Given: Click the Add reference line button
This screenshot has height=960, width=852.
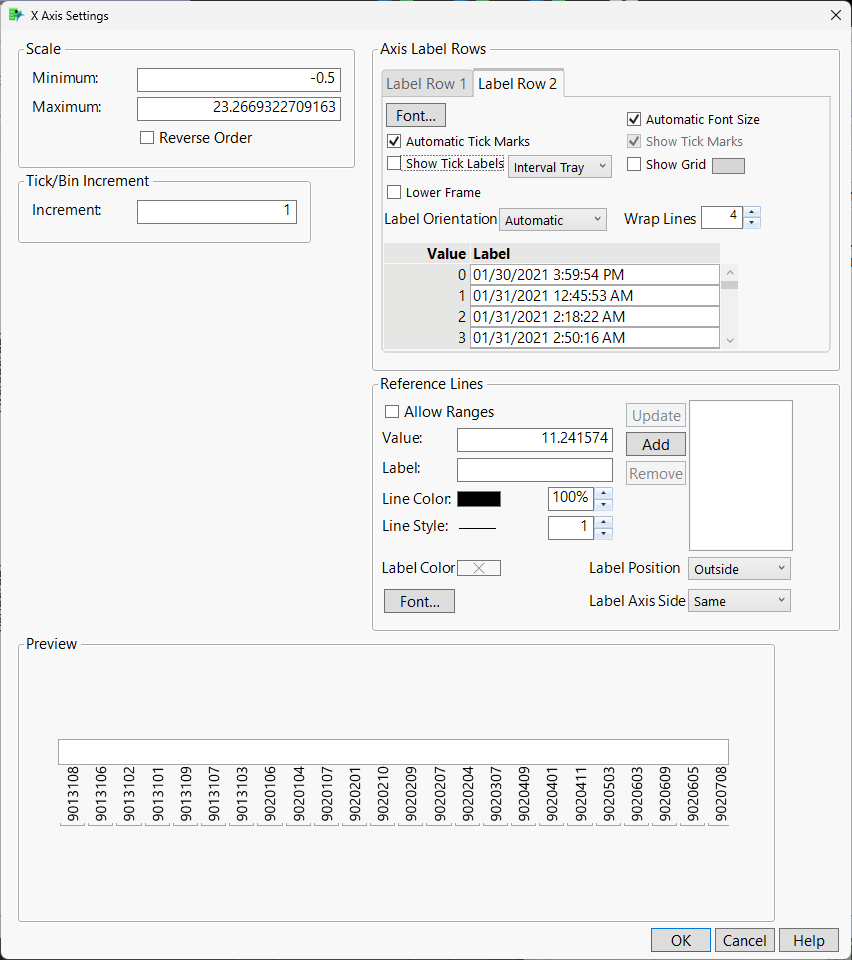Looking at the screenshot, I should (656, 444).
